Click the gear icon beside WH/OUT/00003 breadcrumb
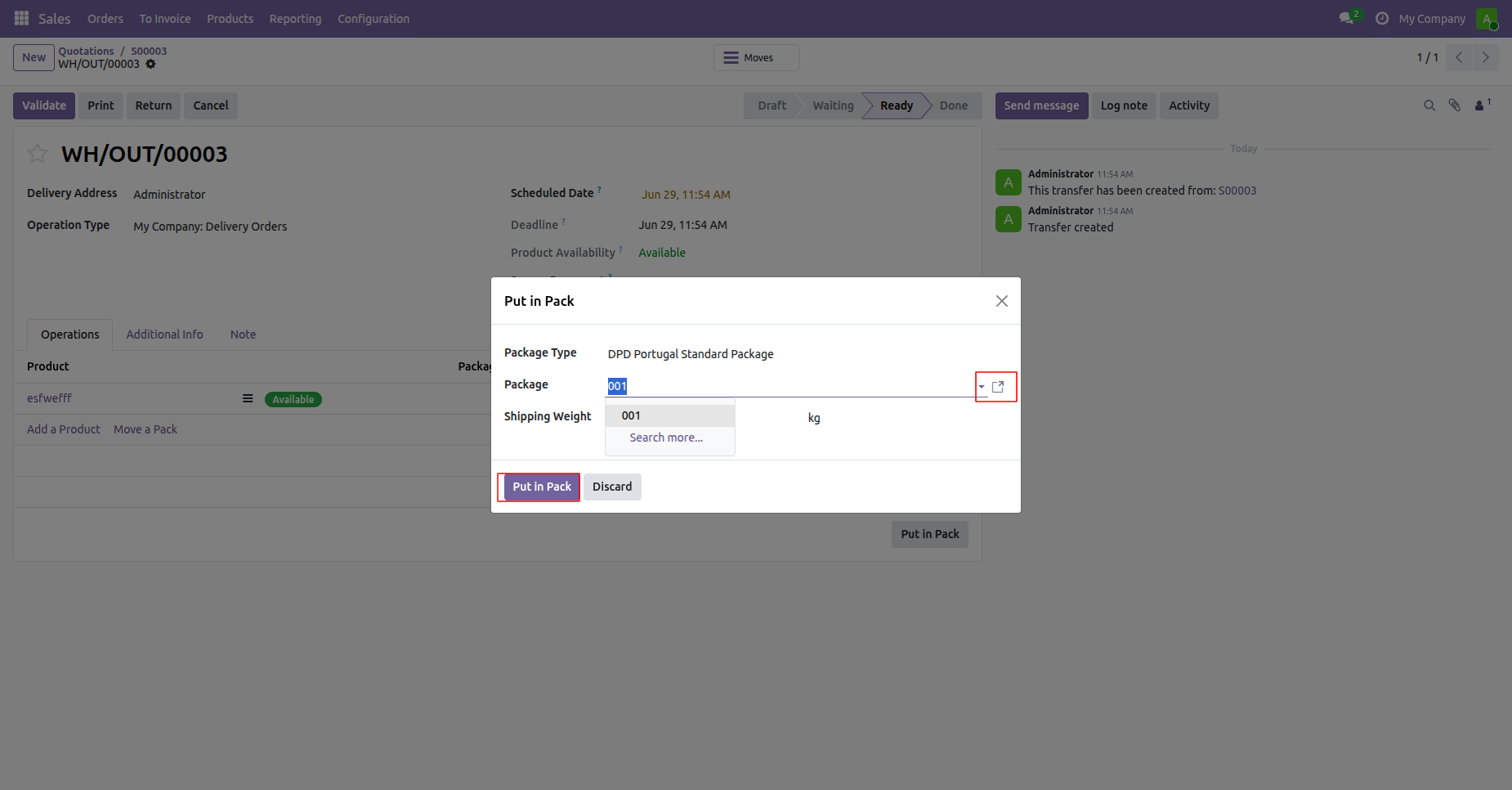This screenshot has height=790, width=1512. tap(150, 64)
